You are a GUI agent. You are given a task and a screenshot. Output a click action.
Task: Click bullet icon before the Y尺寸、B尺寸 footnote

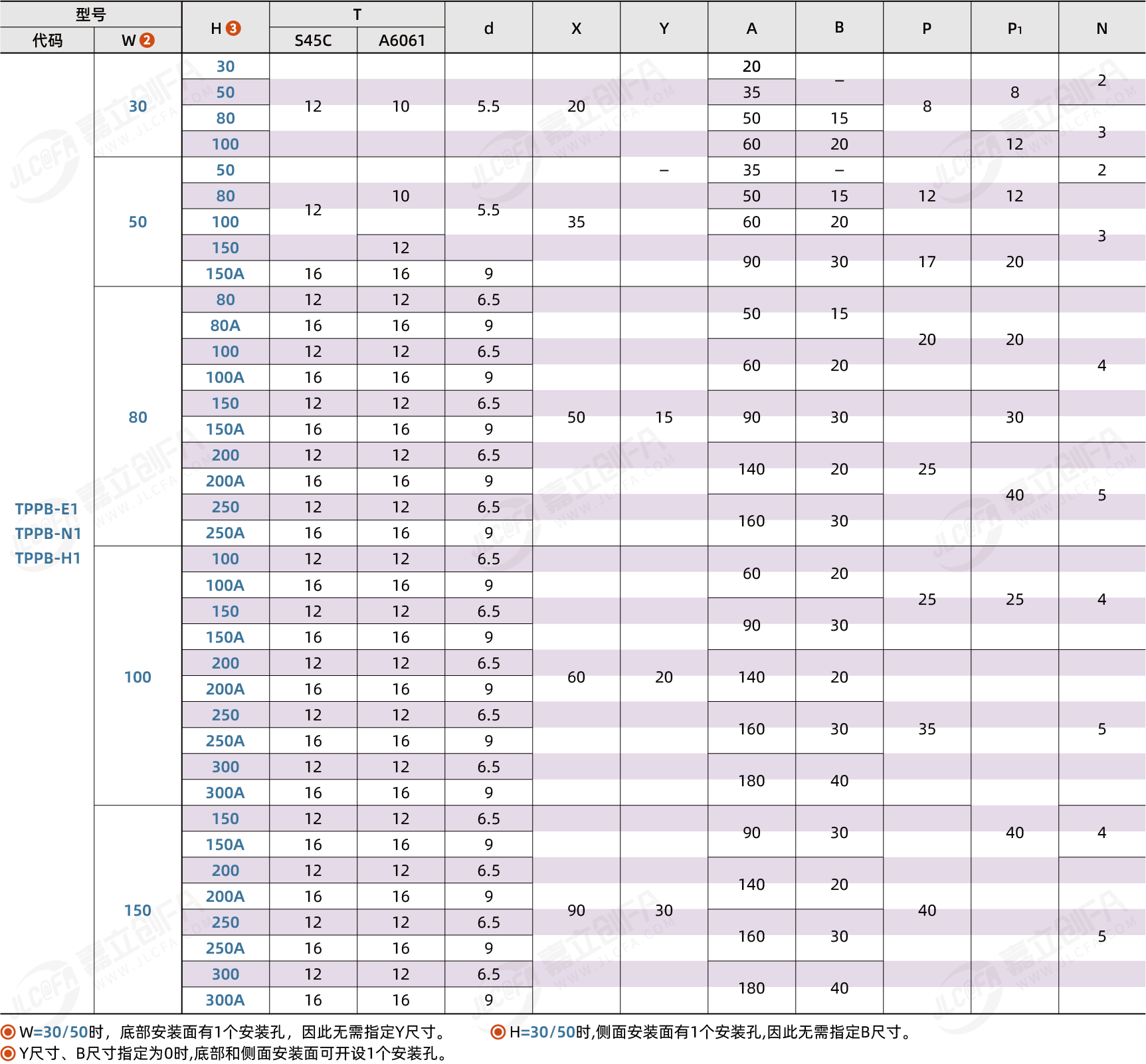pos(8,1053)
